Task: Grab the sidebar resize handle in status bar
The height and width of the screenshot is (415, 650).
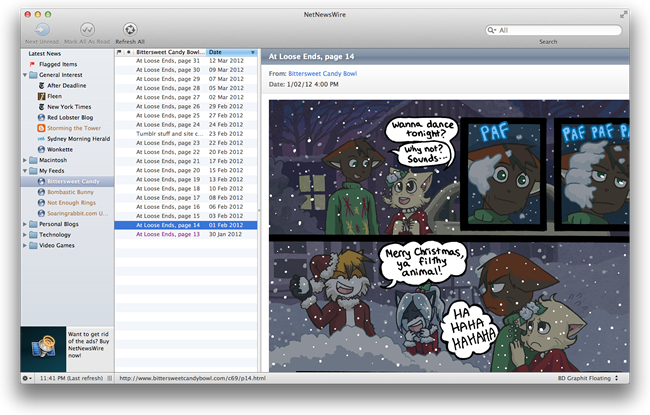Action: click(x=110, y=378)
